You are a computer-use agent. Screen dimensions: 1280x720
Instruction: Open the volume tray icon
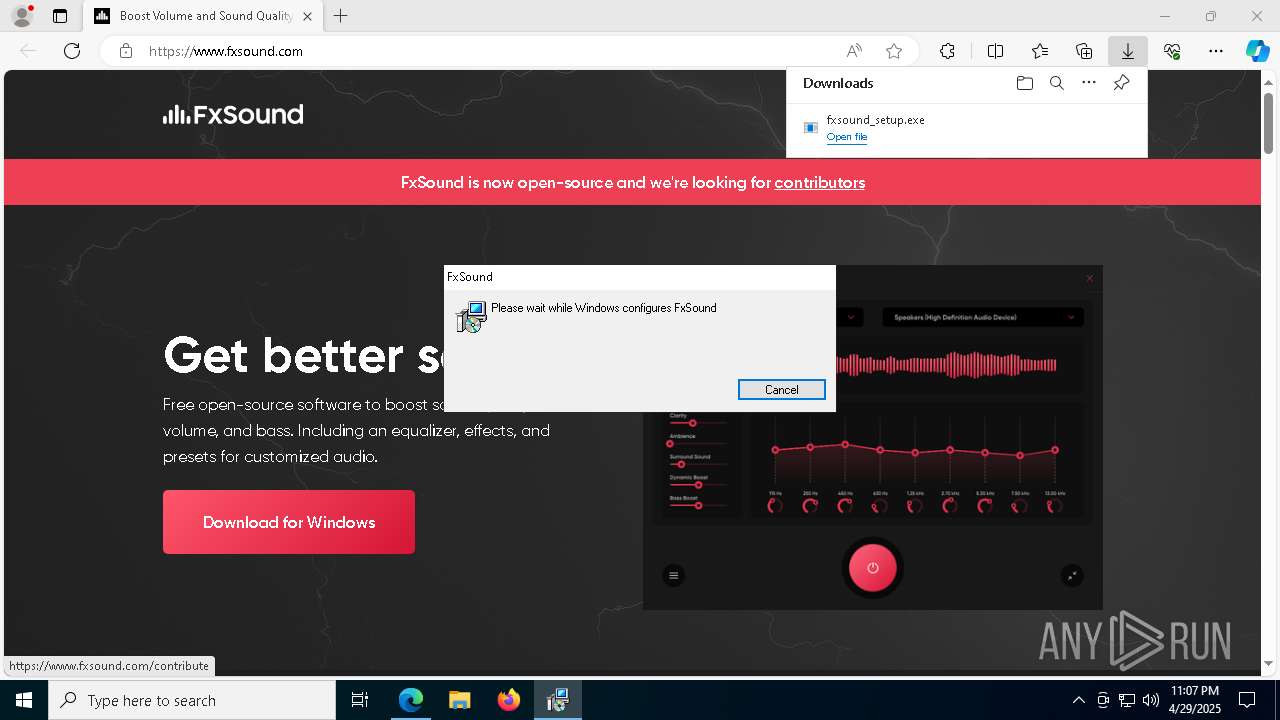click(x=1150, y=700)
